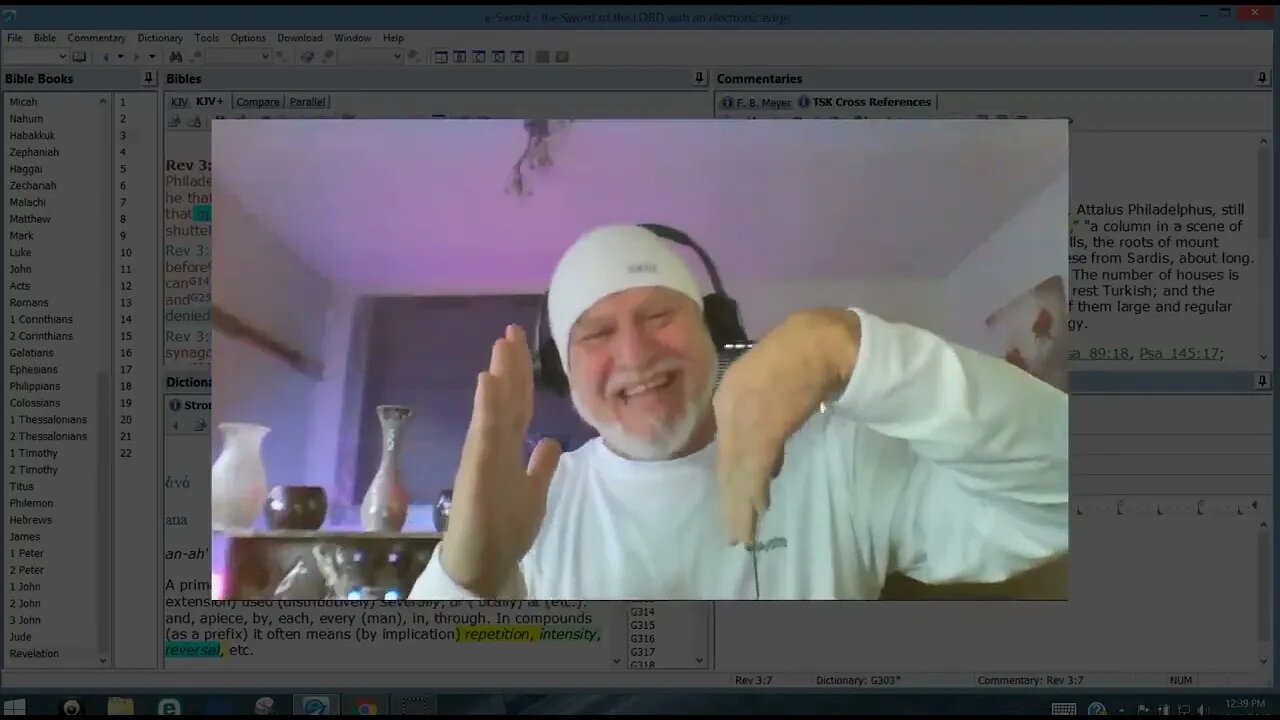Open Chrome from the taskbar
The width and height of the screenshot is (1280, 720).
coord(366,707)
